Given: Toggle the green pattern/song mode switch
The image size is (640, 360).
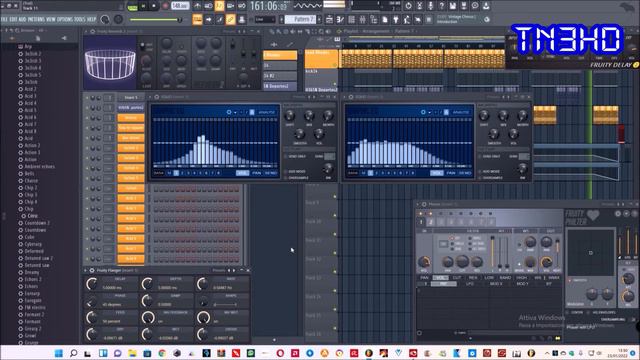Looking at the screenshot, I should click(x=133, y=7).
